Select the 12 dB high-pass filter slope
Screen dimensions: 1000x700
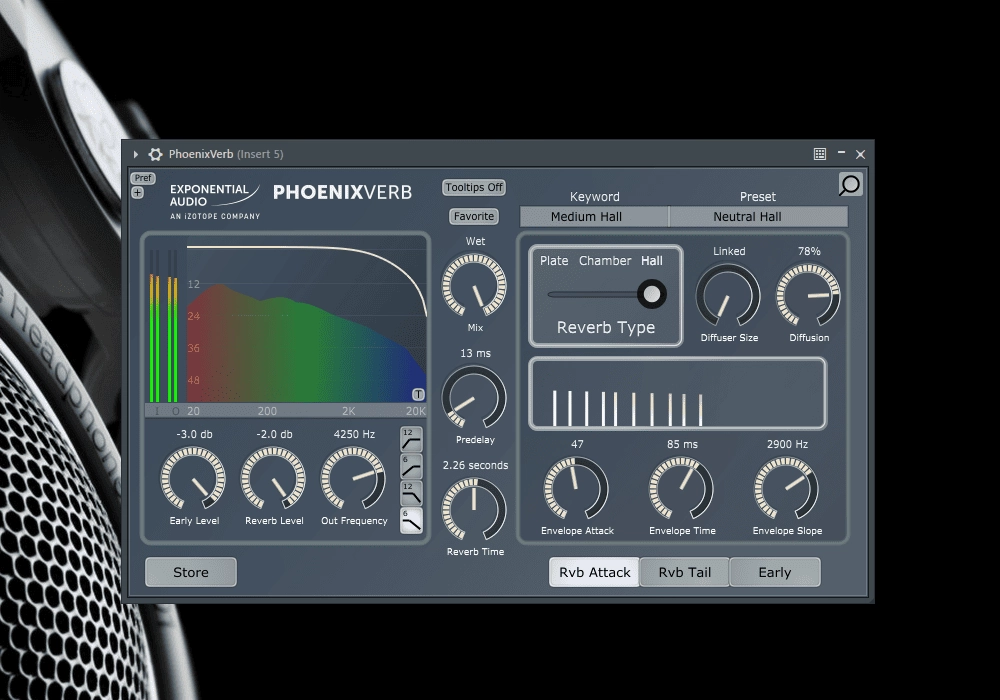click(x=411, y=439)
